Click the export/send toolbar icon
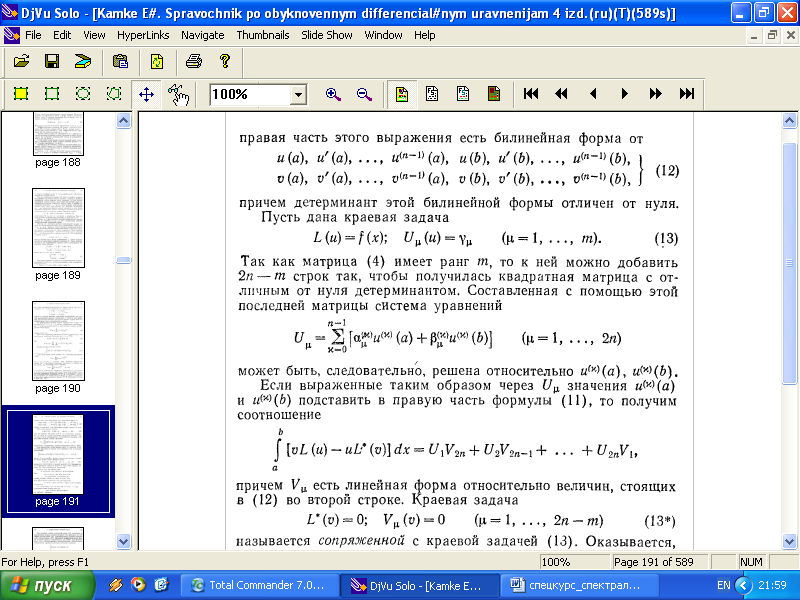The height and width of the screenshot is (600, 800). 83,62
